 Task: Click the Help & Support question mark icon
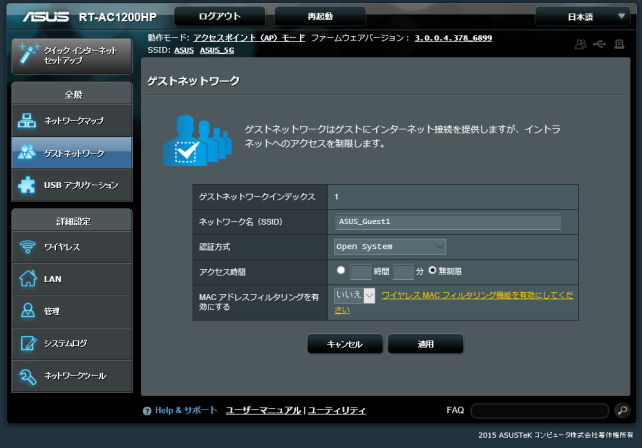point(147,411)
